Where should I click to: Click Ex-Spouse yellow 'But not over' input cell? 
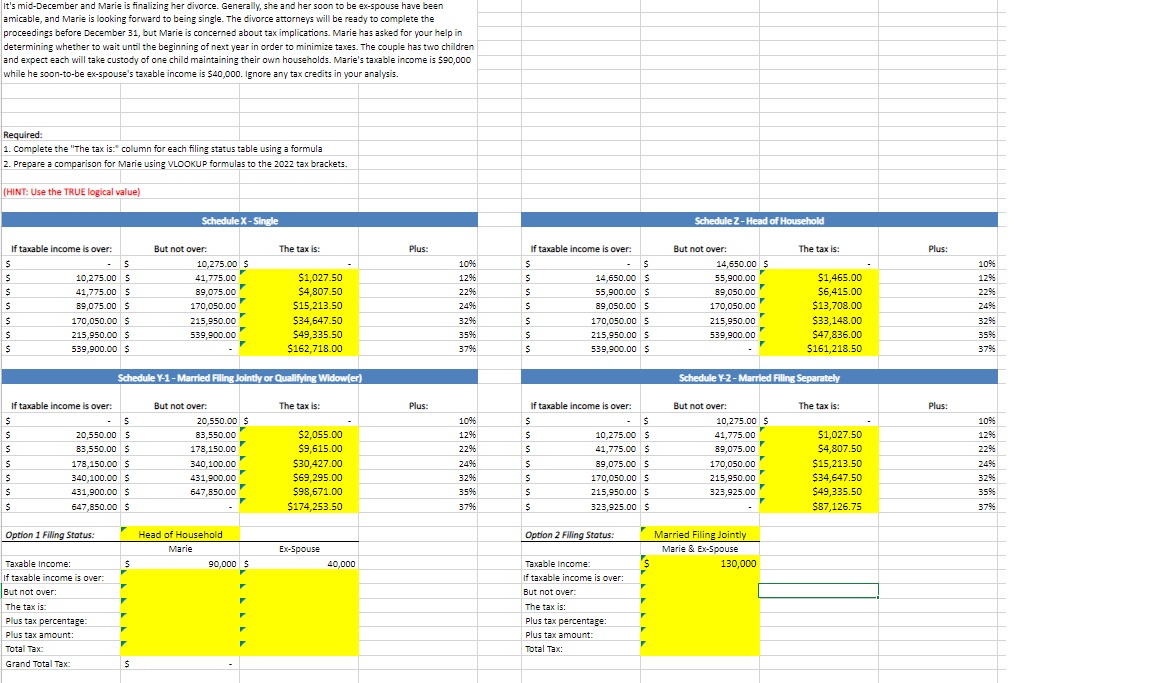(299, 592)
